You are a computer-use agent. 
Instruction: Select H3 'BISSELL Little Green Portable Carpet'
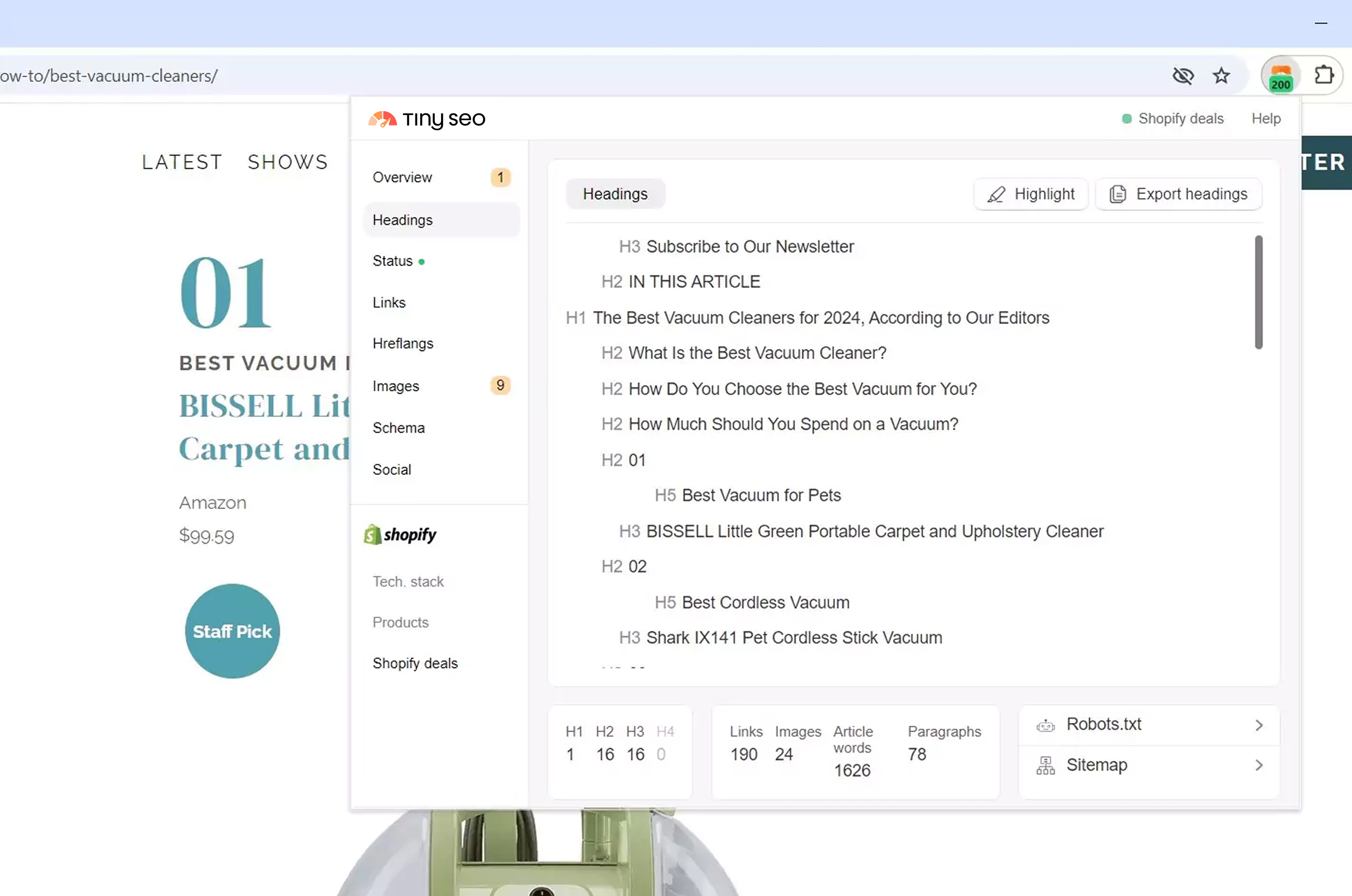[x=875, y=532]
